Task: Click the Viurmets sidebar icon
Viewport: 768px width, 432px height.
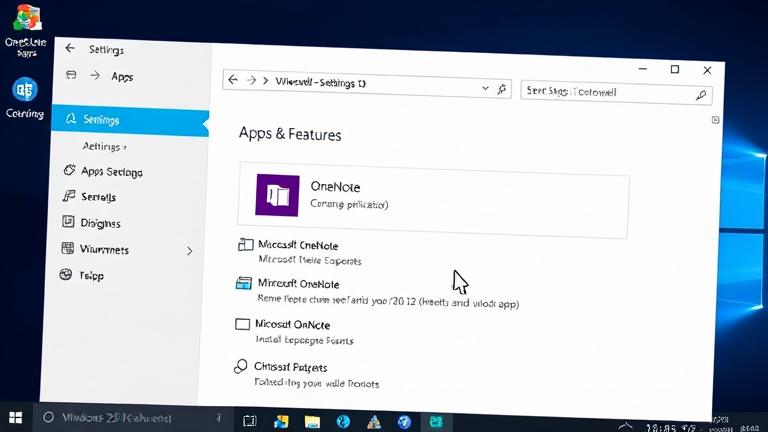Action: coord(68,248)
